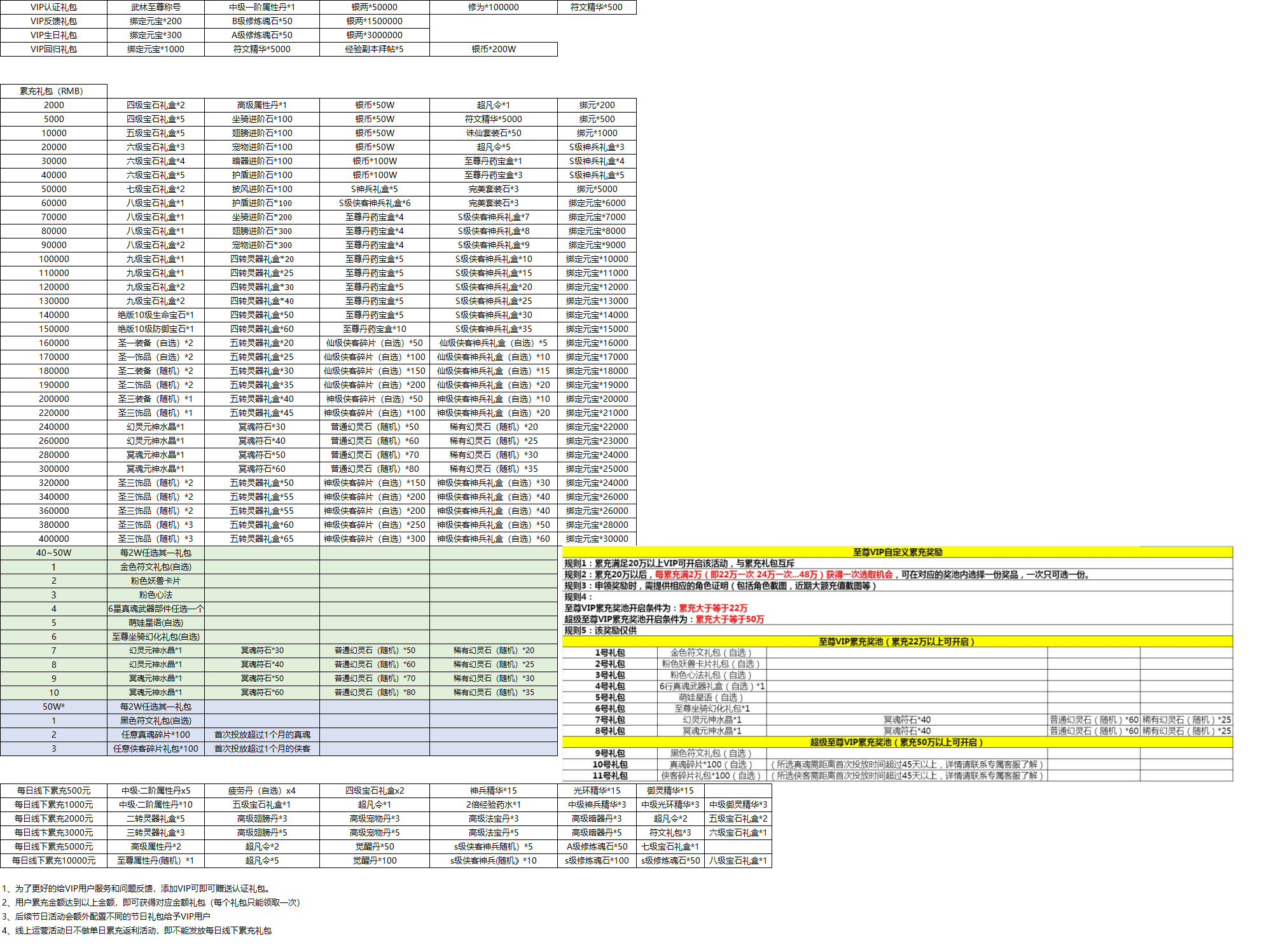Select the '200000' recharge tier cell
Image resolution: width=1276 pixels, height=952 pixels.
coord(53,399)
